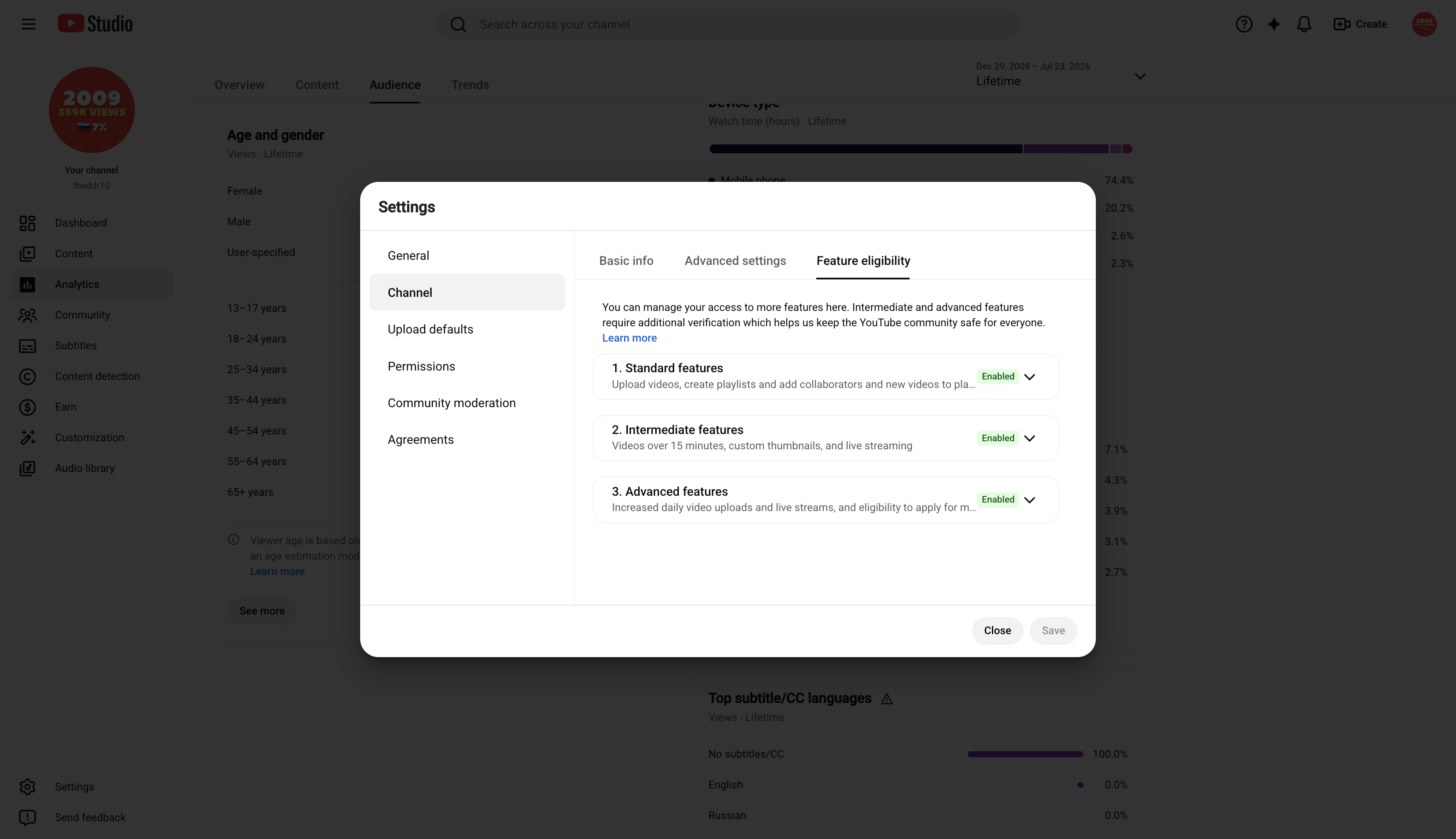Open the hamburger navigation menu

tap(28, 24)
